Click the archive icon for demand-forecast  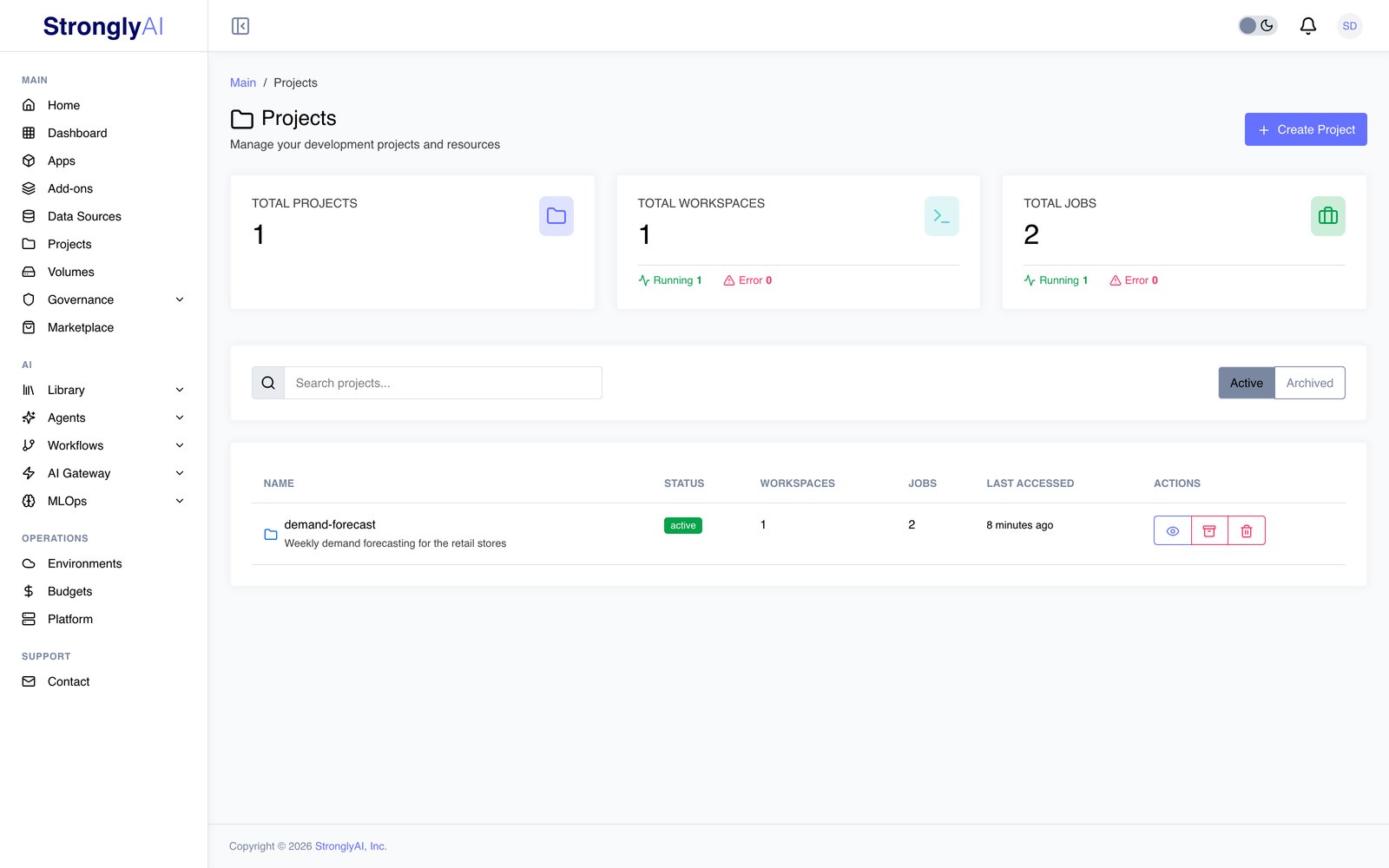(1209, 530)
